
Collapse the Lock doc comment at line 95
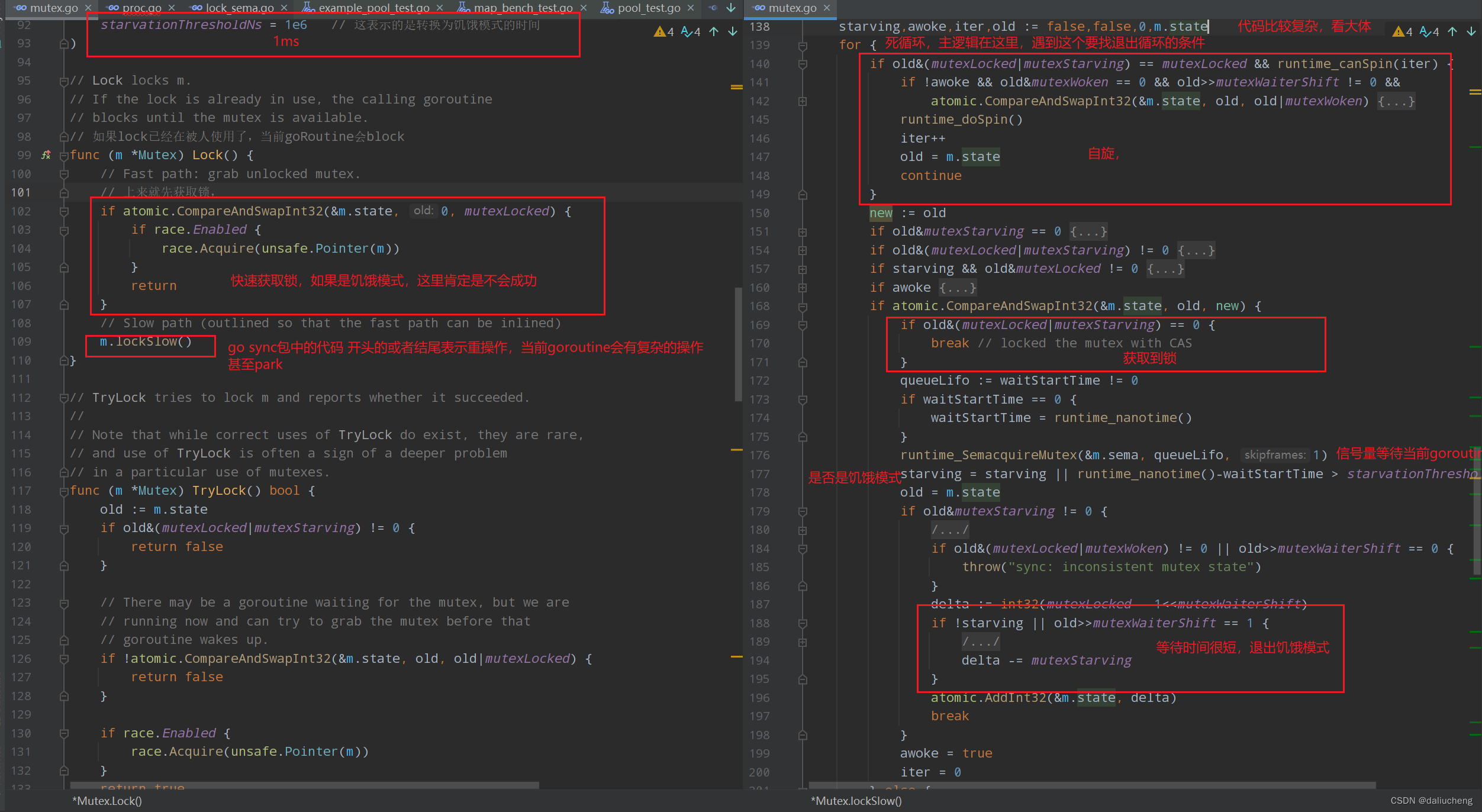point(64,81)
